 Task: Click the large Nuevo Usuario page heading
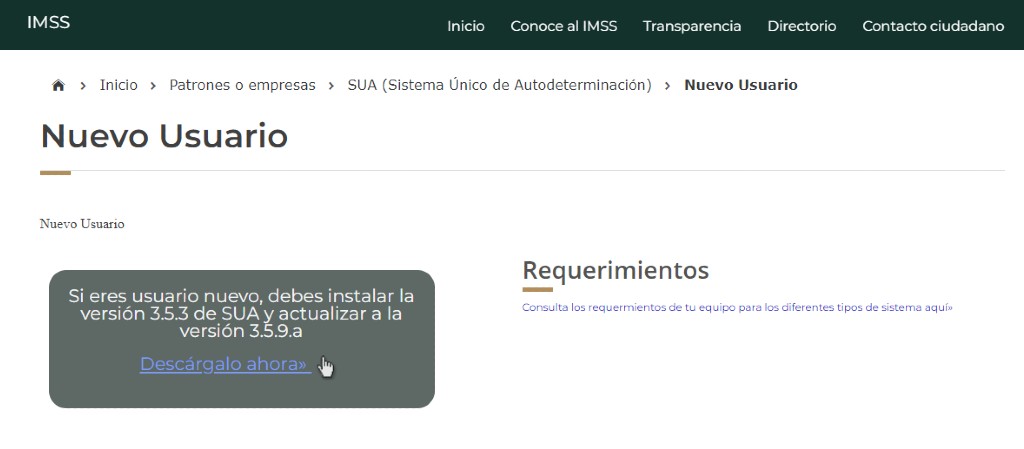164,136
